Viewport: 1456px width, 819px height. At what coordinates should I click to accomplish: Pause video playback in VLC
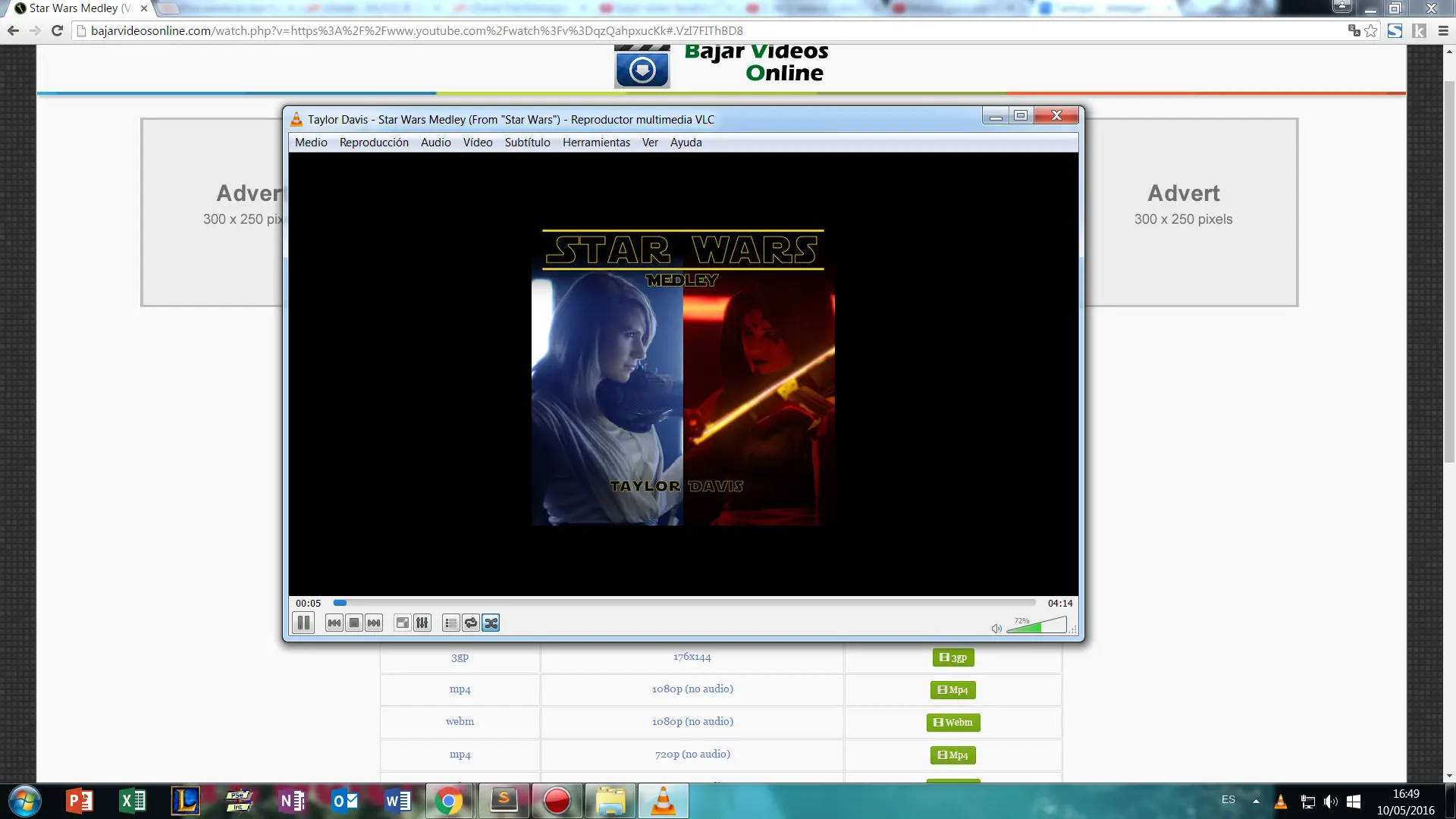coord(303,623)
